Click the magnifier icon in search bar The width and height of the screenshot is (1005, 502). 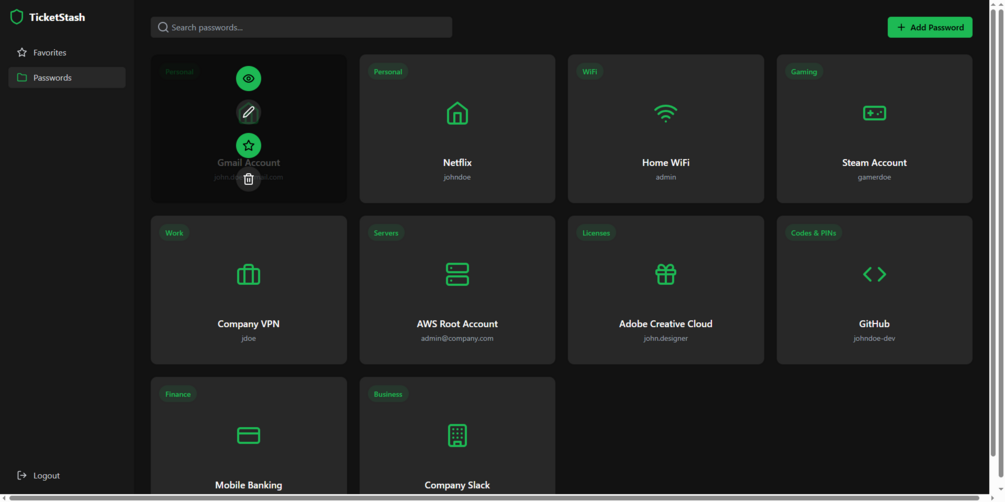pyautogui.click(x=163, y=27)
